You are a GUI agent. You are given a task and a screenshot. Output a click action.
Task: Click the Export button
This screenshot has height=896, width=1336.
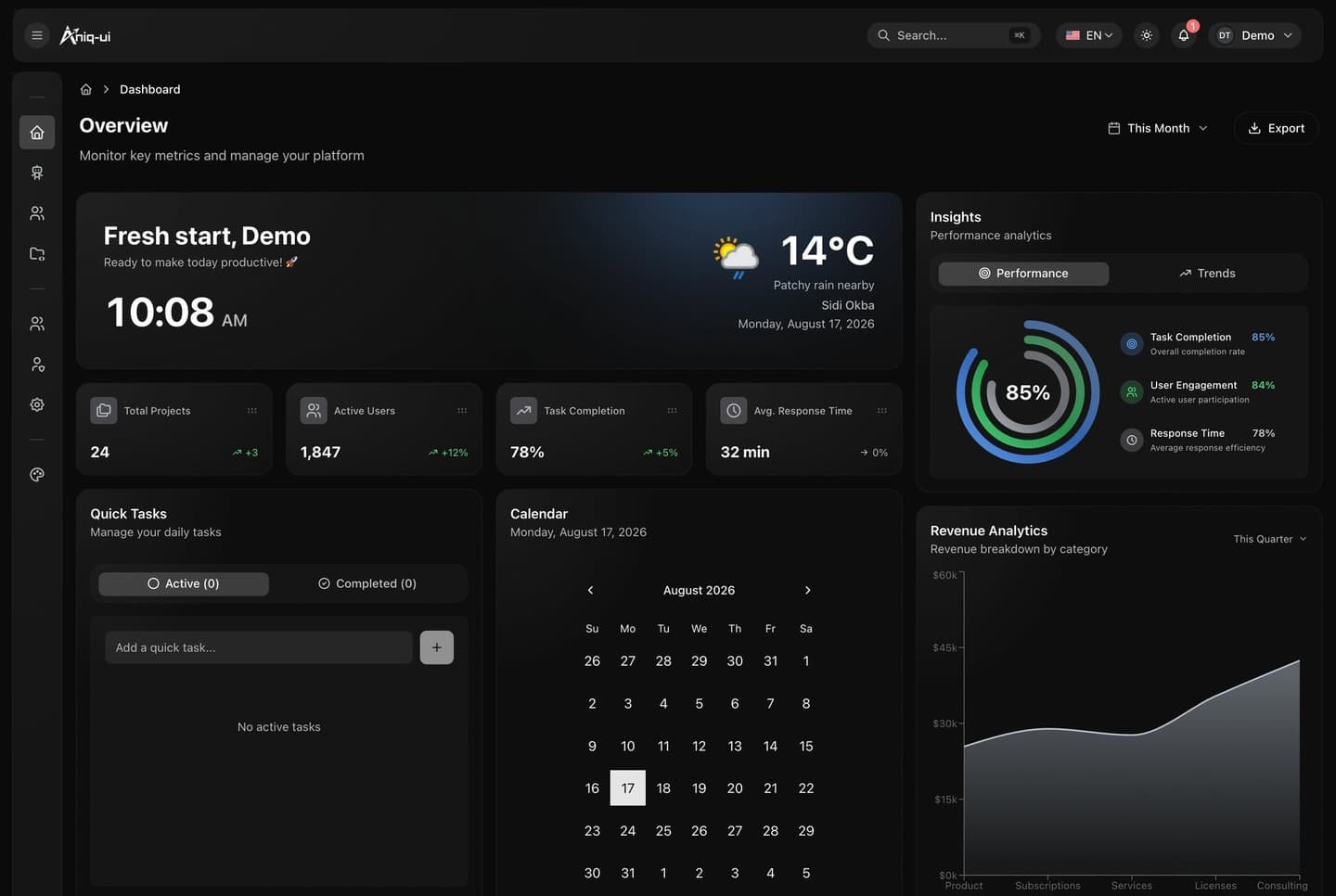click(x=1277, y=128)
